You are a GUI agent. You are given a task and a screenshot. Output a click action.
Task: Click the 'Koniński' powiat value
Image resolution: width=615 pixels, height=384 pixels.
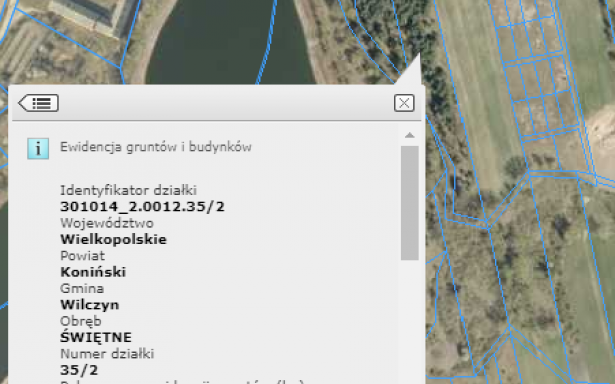pos(93,272)
